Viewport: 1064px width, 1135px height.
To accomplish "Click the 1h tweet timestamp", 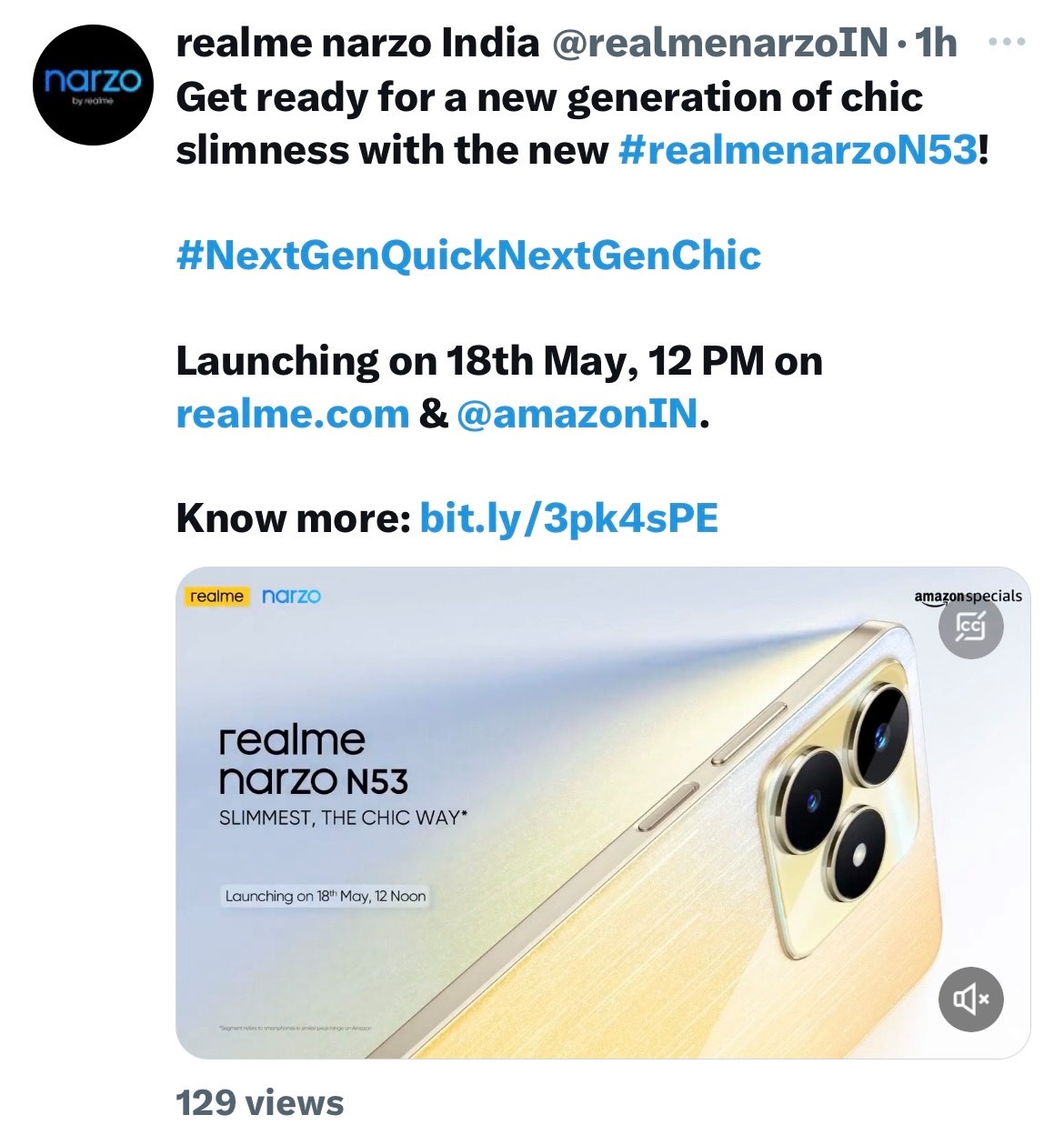I will click(935, 43).
